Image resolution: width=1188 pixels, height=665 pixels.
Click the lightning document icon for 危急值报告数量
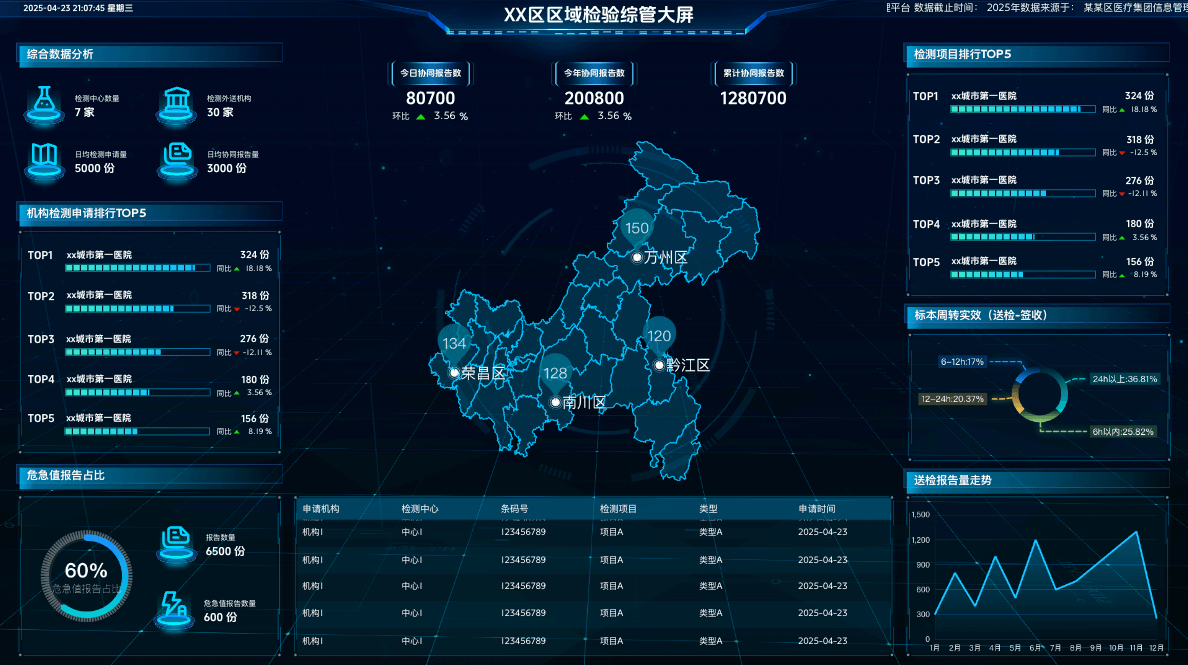coord(176,608)
